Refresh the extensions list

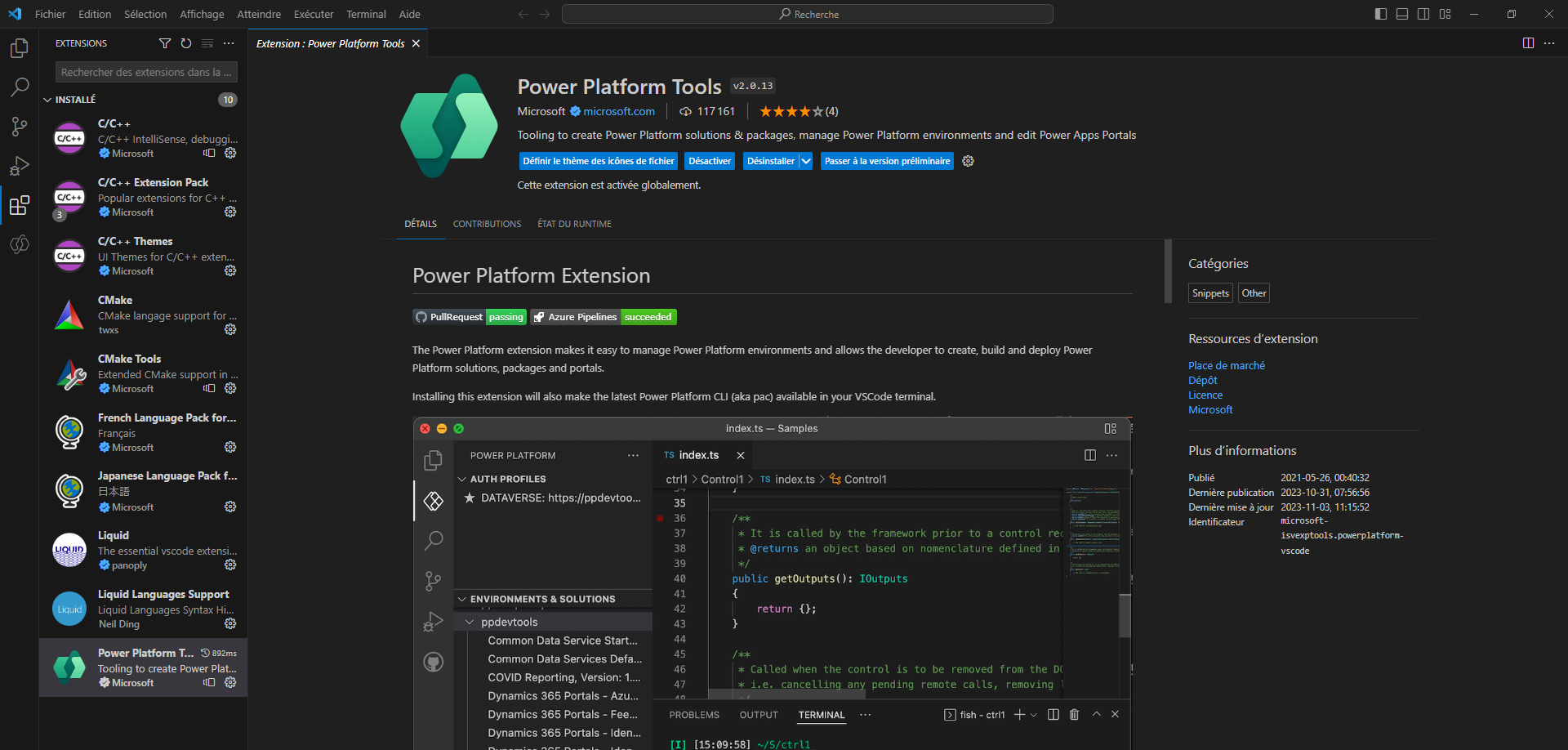coord(186,43)
